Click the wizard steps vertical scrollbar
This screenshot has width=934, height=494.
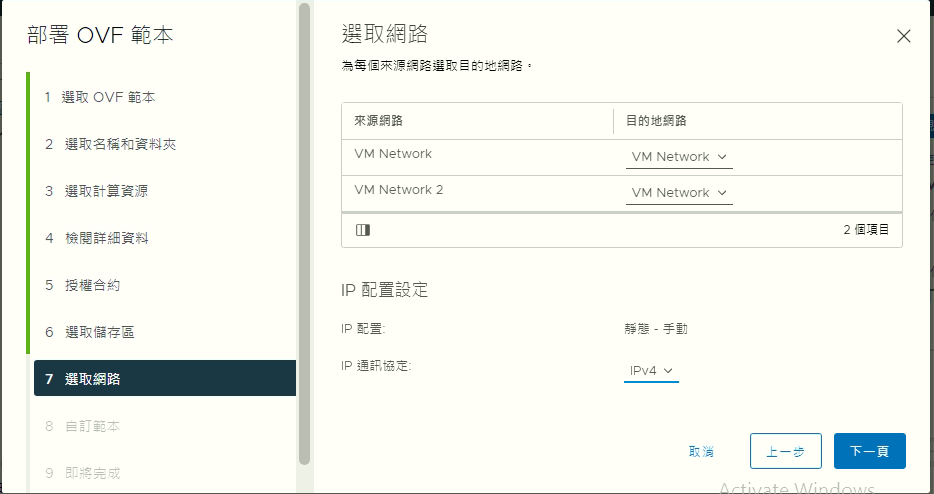pos(304,230)
